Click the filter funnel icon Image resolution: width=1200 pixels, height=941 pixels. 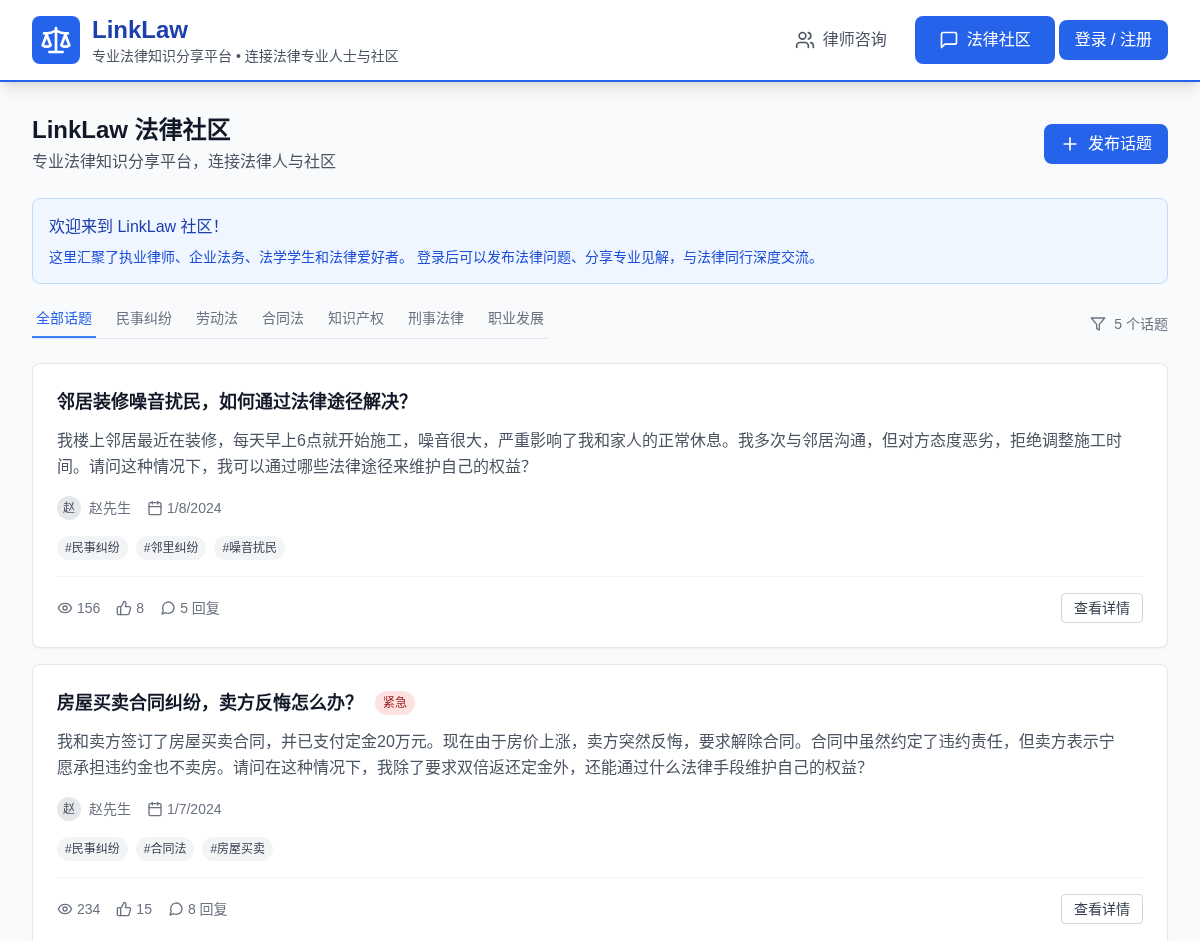(x=1098, y=324)
